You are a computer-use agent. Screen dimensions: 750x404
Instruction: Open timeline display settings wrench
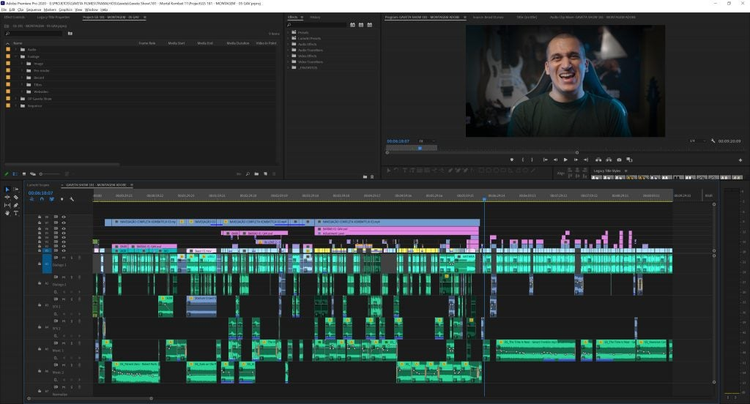72,199
